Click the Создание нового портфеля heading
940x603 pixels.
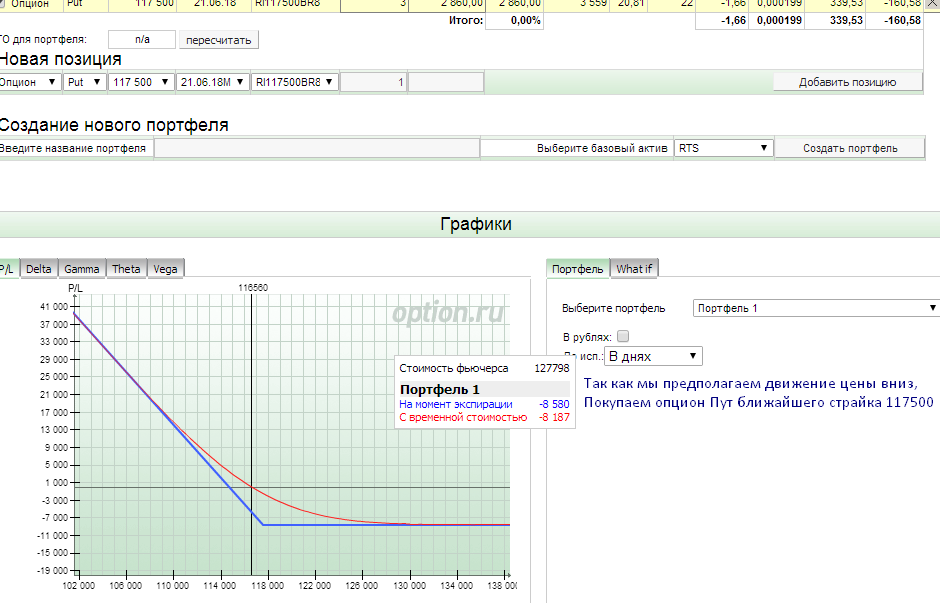(114, 125)
